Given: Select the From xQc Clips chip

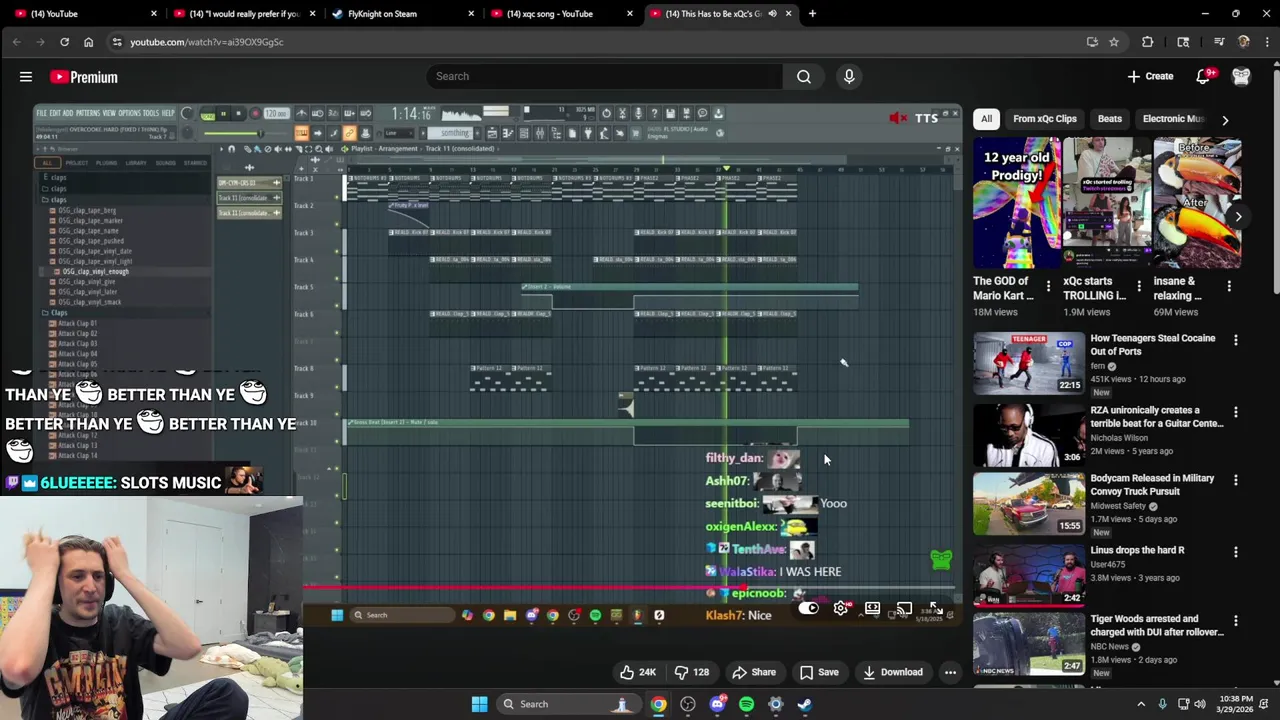Looking at the screenshot, I should click(1045, 119).
